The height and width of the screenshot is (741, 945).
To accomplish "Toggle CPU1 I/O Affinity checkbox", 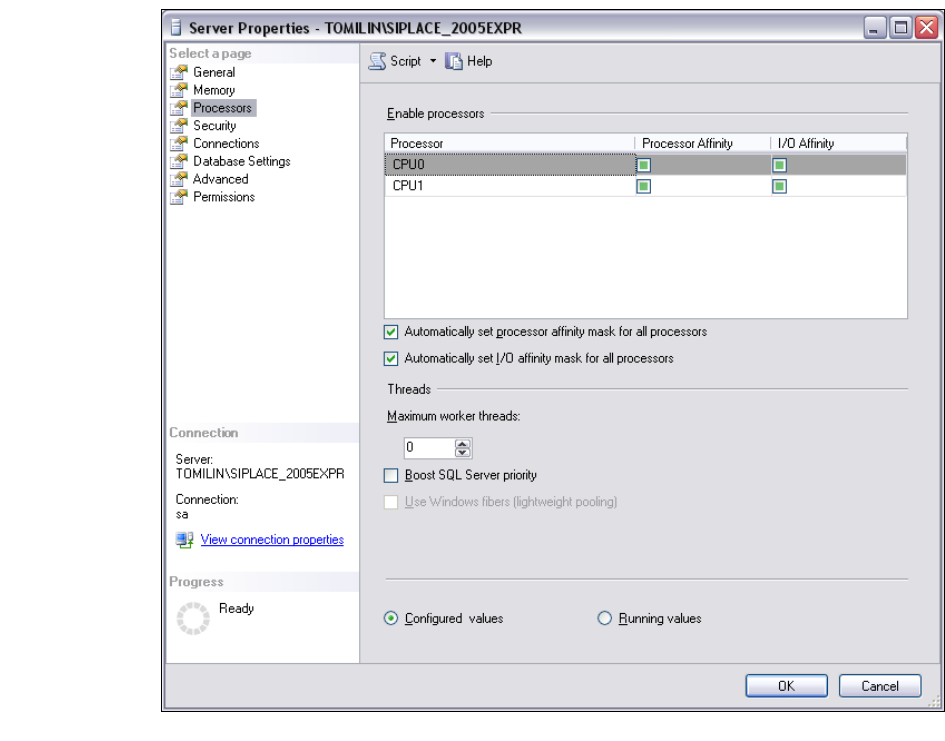I will point(779,186).
